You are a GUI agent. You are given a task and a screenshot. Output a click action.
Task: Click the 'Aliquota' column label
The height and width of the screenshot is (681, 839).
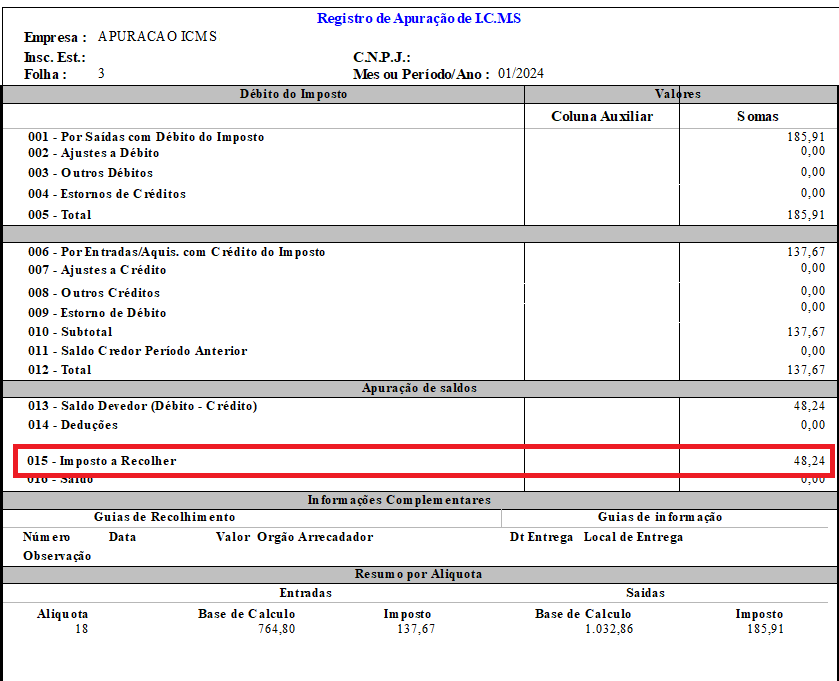pyautogui.click(x=62, y=614)
